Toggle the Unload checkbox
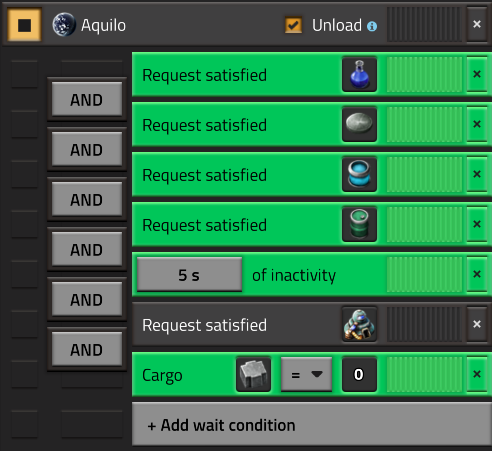Screen dimensions: 492x451 click(293, 25)
